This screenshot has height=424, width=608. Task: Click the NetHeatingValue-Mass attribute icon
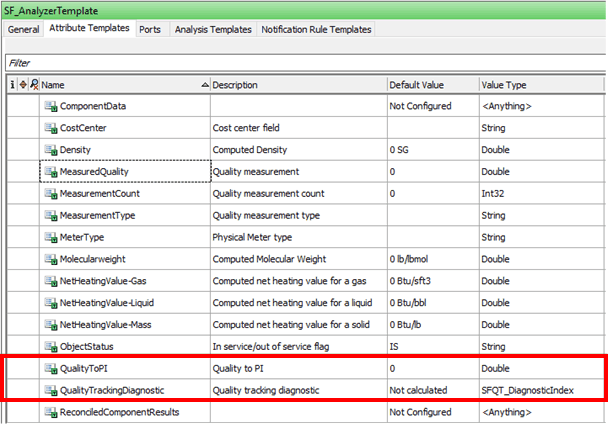[x=51, y=325]
